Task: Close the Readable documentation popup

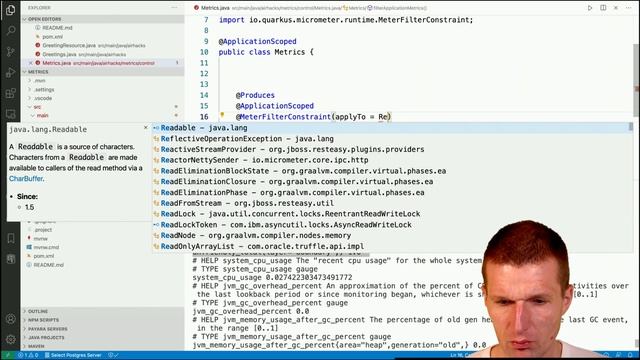Action: pos(146,128)
